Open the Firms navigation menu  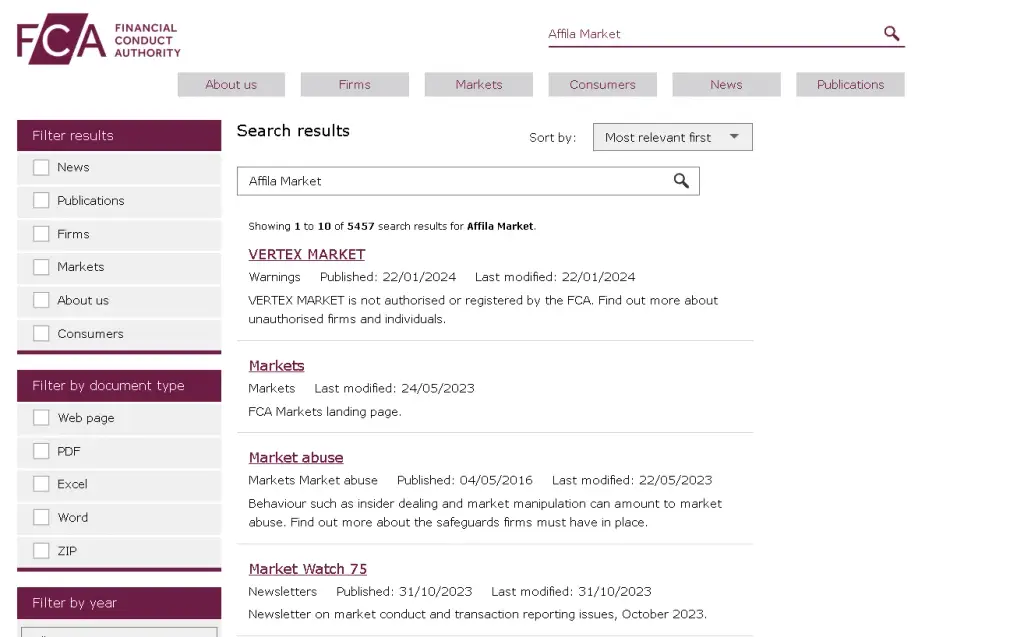(355, 84)
